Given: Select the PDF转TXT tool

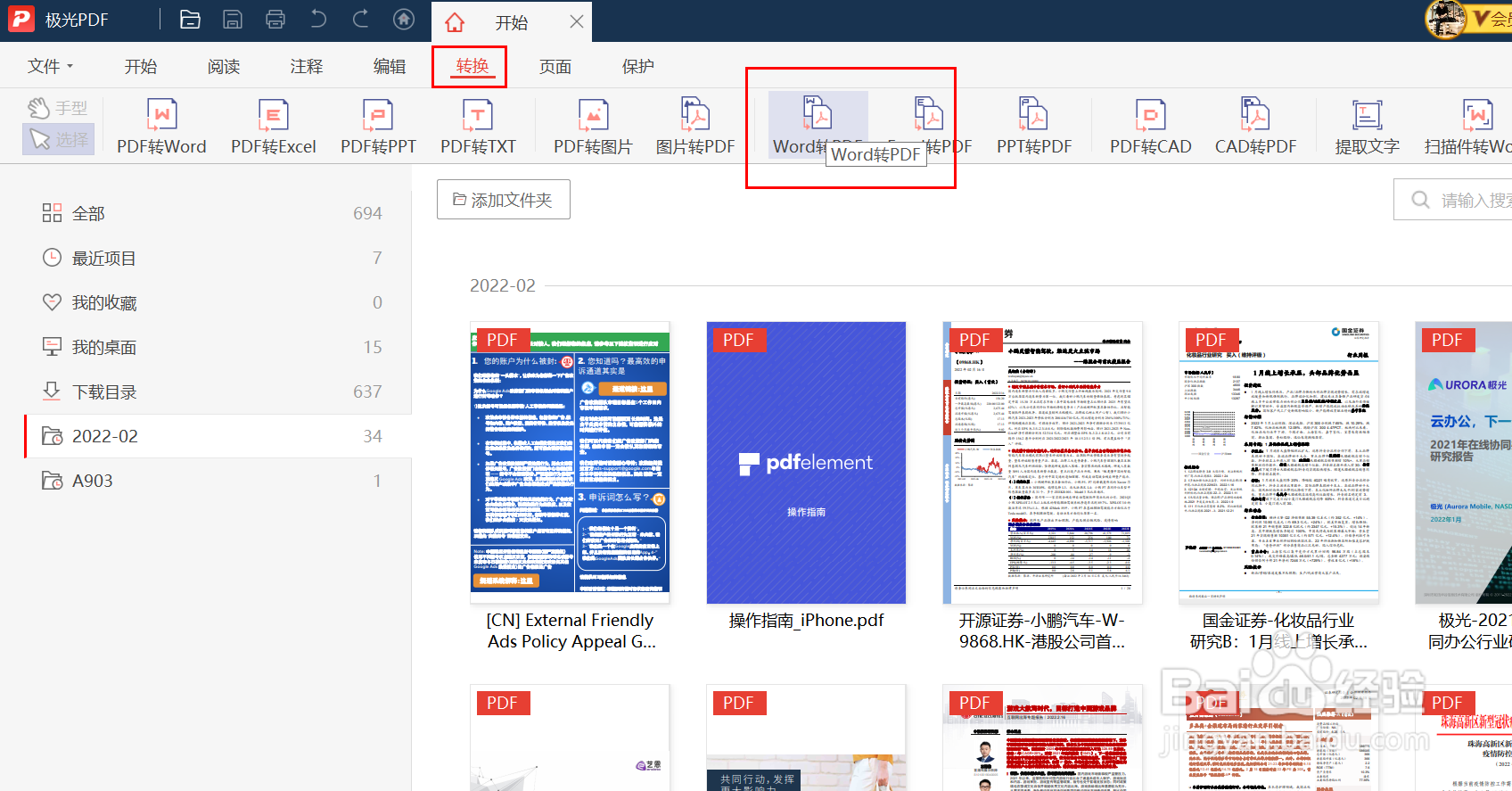Looking at the screenshot, I should click(478, 127).
